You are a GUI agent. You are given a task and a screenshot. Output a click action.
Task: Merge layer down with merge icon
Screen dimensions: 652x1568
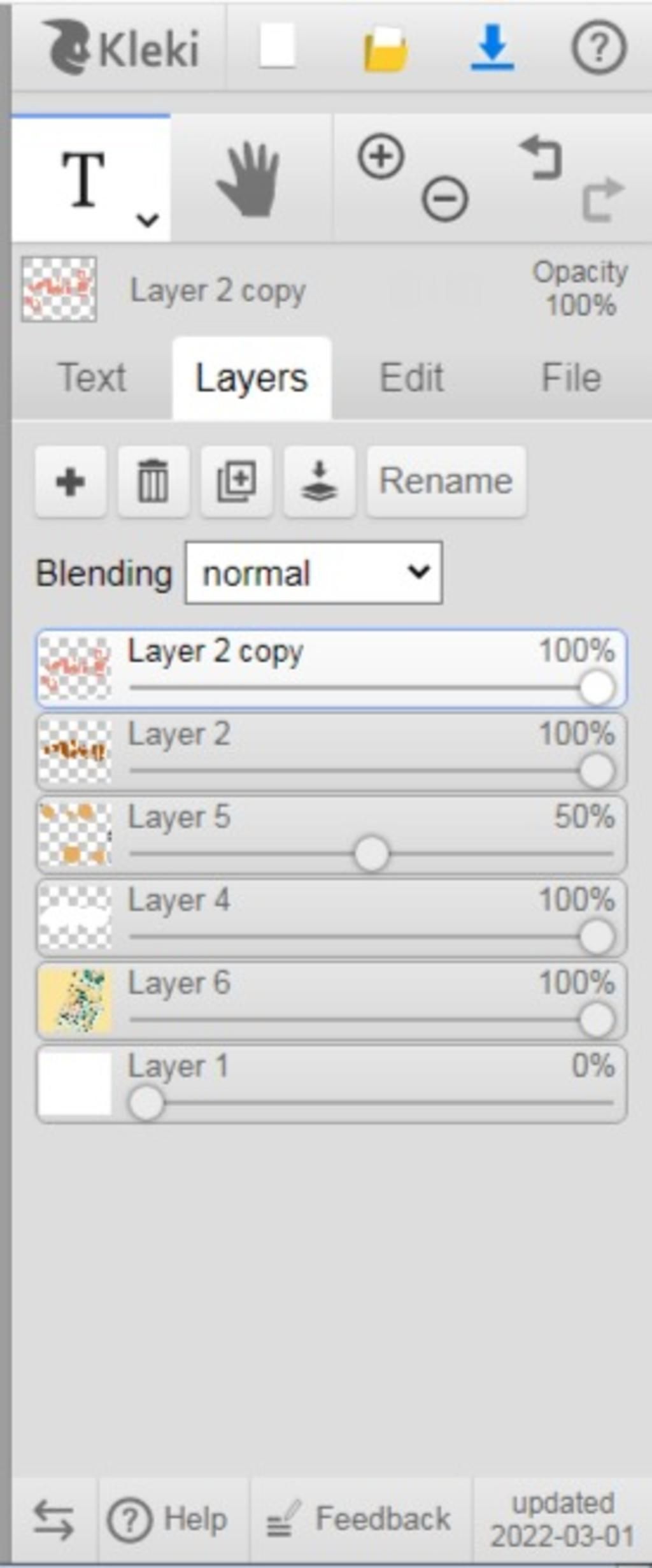coord(319,481)
